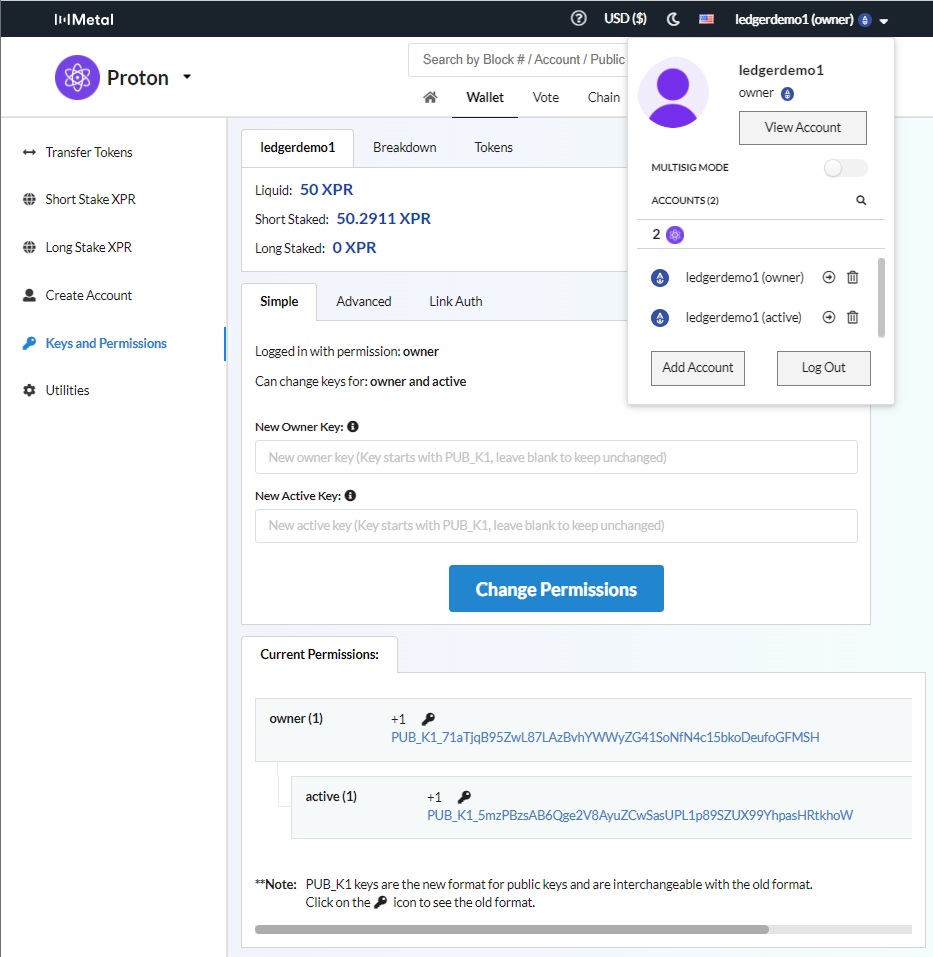Open the Proton chain dropdown
Viewport: 933px width, 957px height.
[186, 77]
